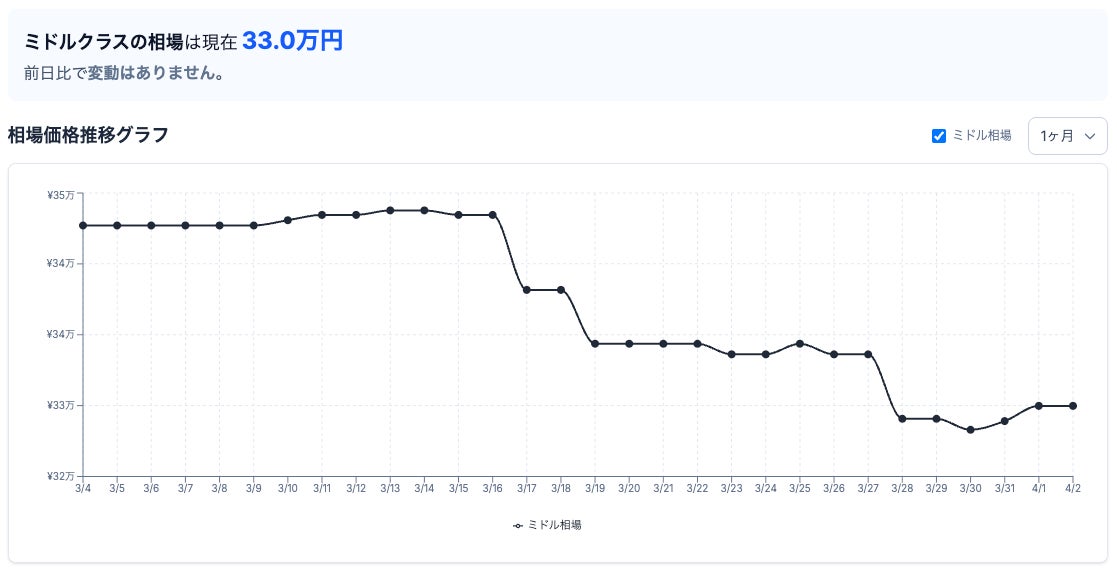Click the data point at 3/19
1117x573 pixels.
(595, 344)
